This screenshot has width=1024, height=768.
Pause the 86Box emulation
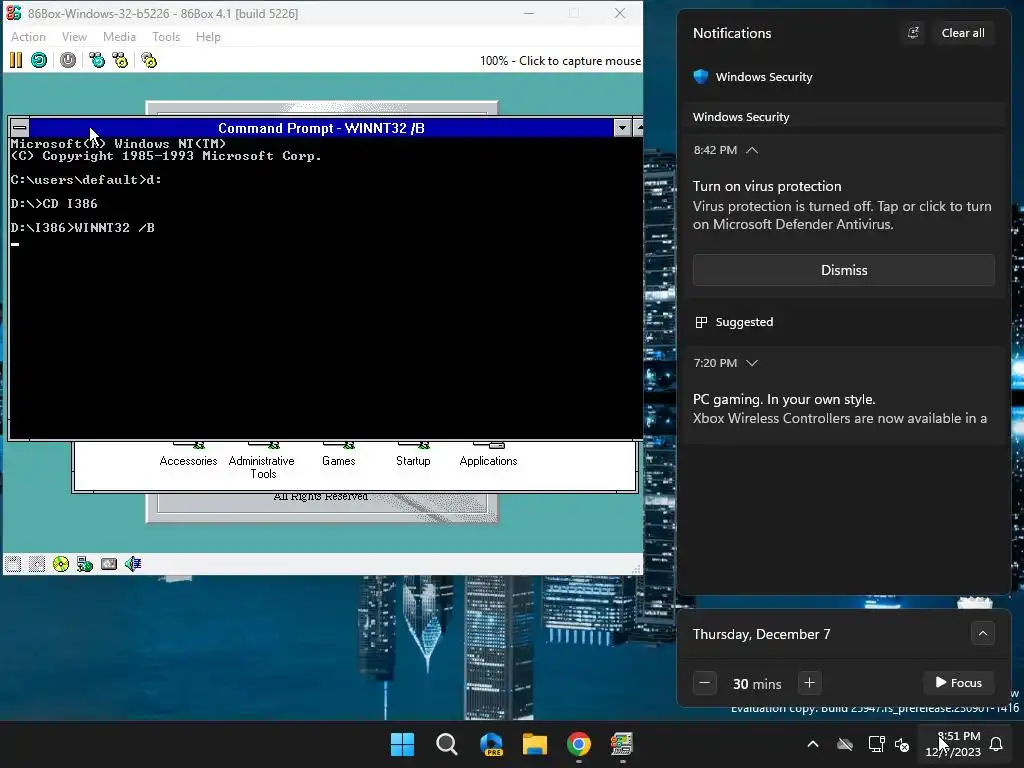(x=16, y=61)
